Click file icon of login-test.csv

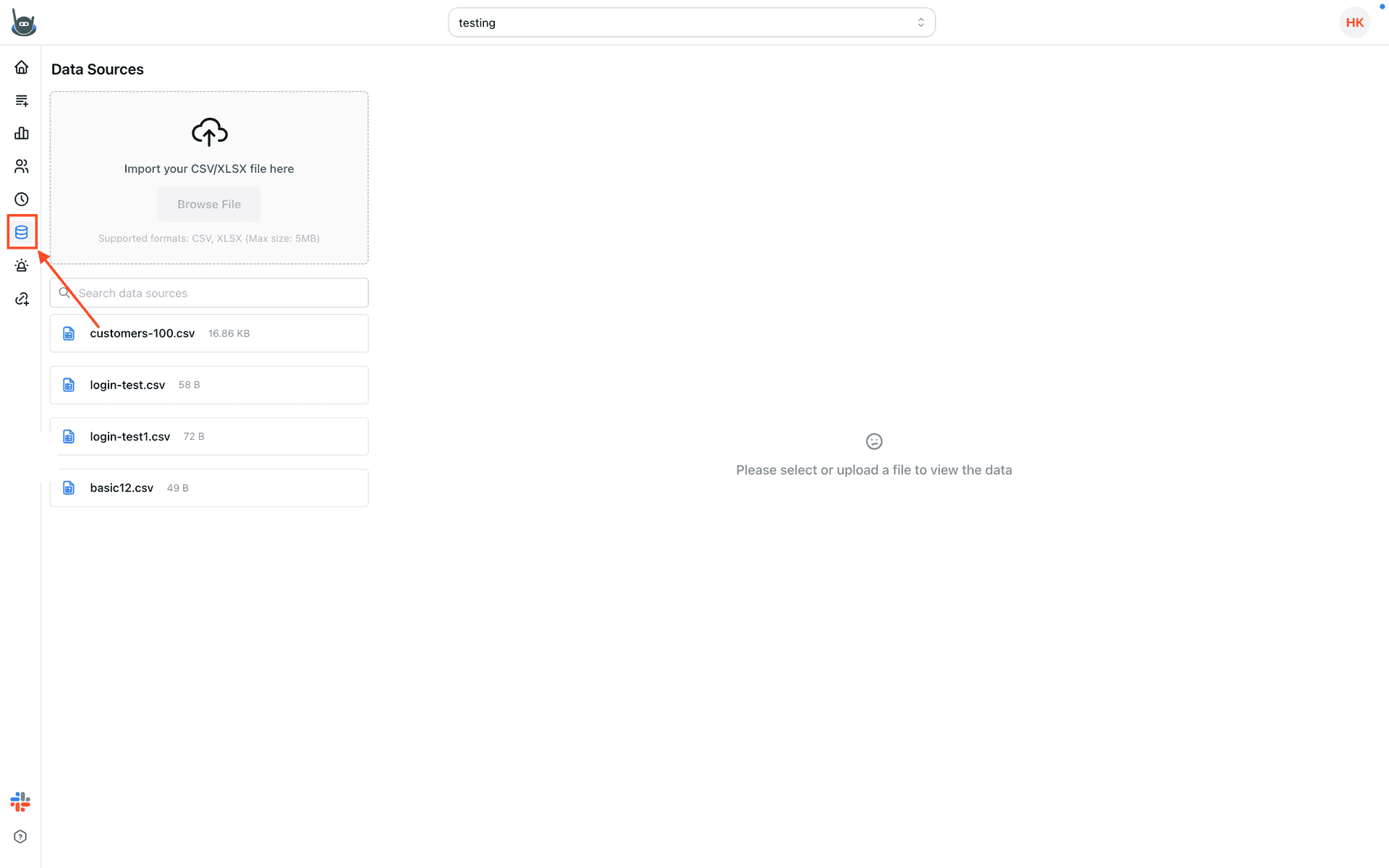(x=69, y=385)
